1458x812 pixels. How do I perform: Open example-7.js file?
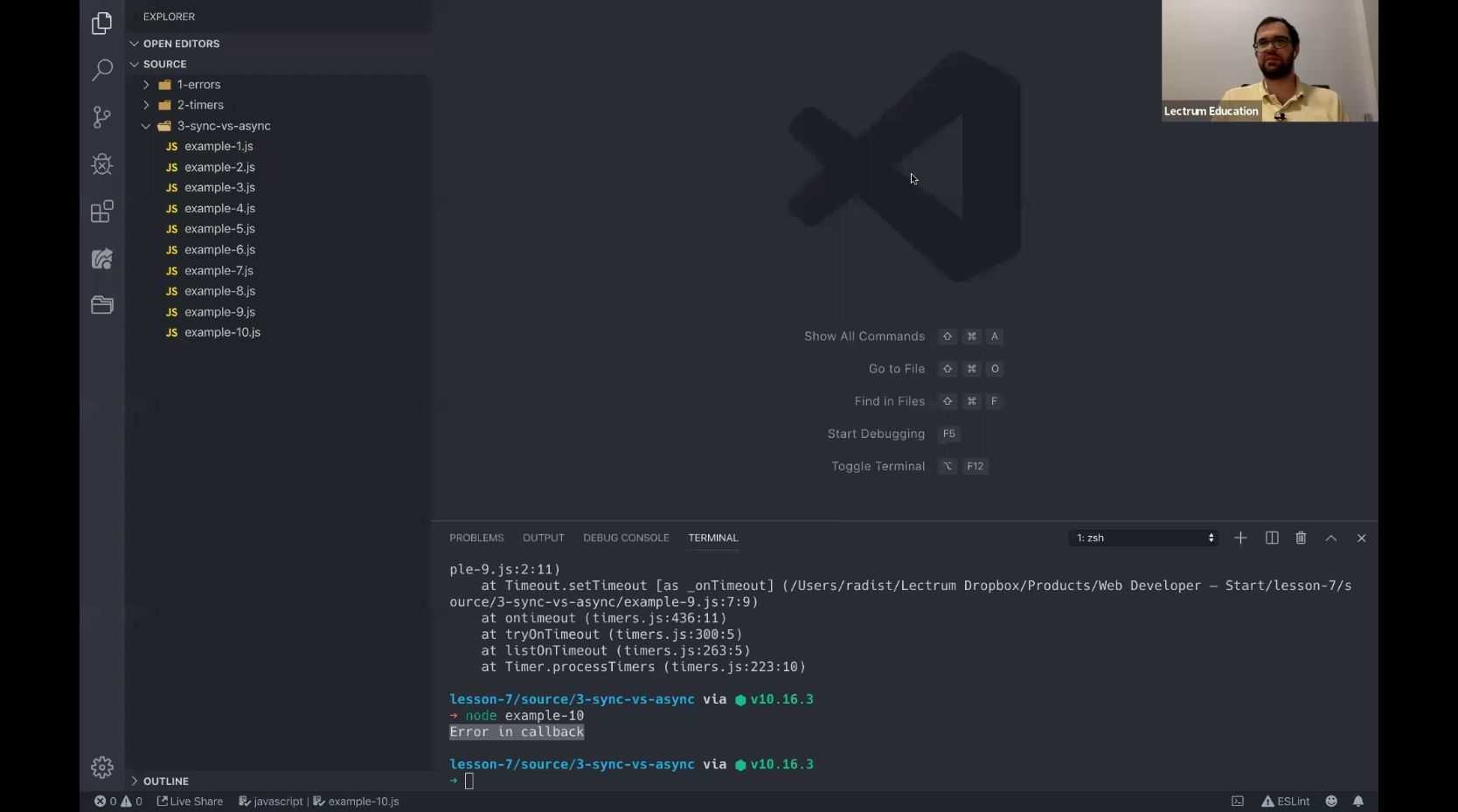pyautogui.click(x=278, y=271)
